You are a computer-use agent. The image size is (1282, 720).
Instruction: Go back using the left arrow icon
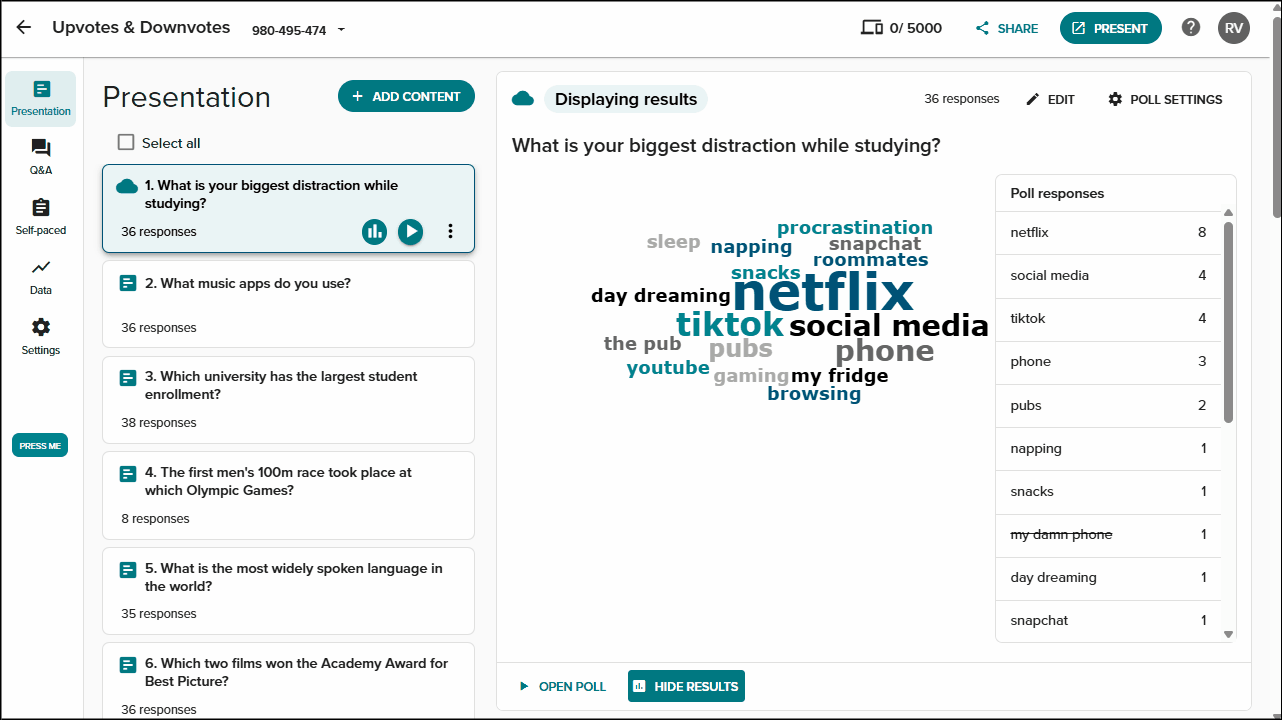tap(24, 28)
